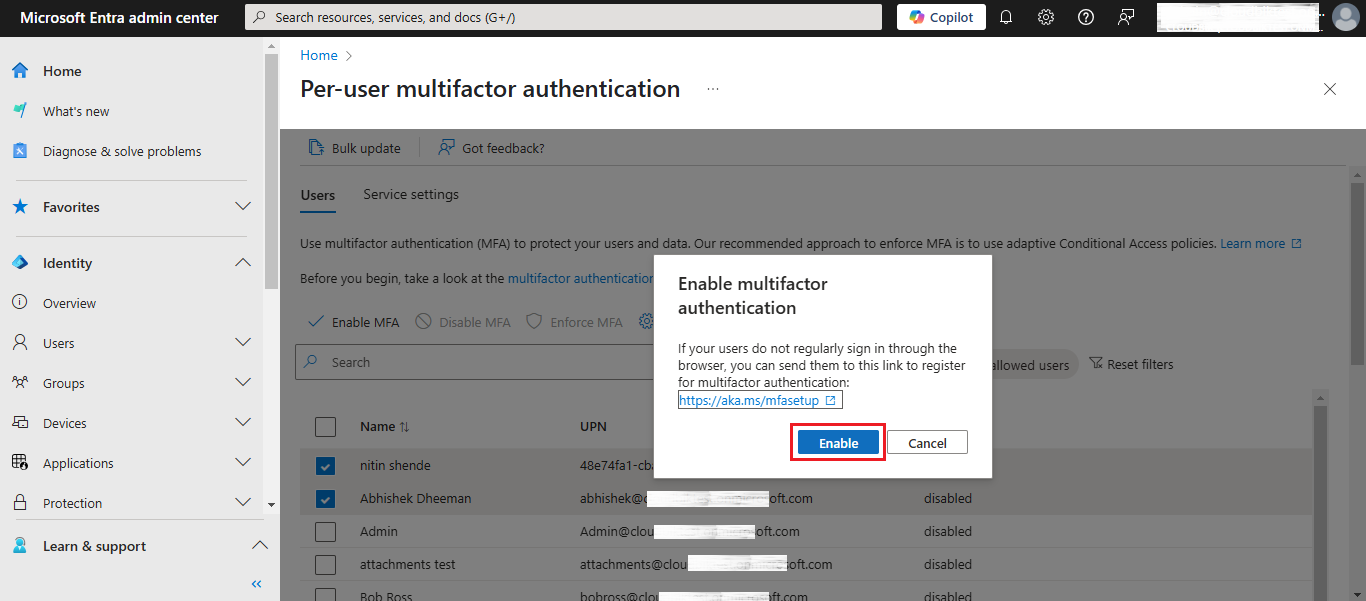Click the Learn & support icon
The width and height of the screenshot is (1366, 601).
tap(20, 546)
